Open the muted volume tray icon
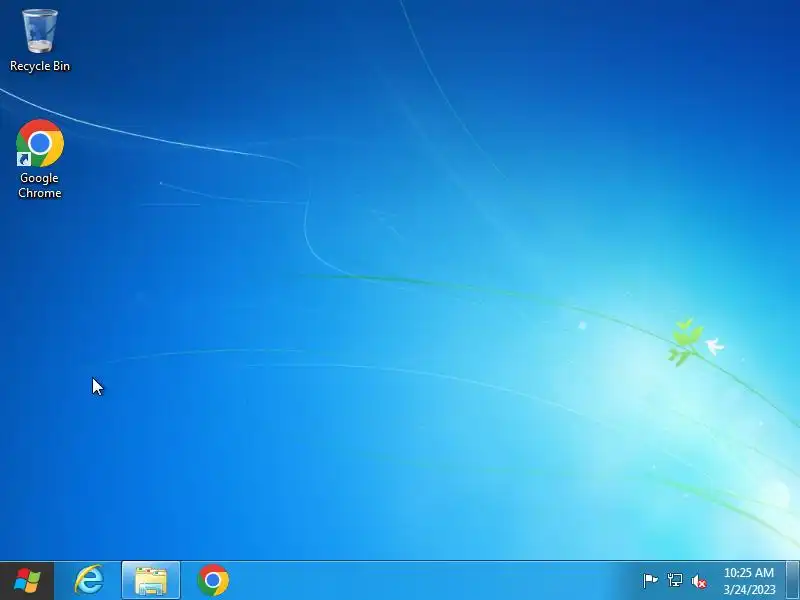The width and height of the screenshot is (800, 600). pyautogui.click(x=699, y=581)
